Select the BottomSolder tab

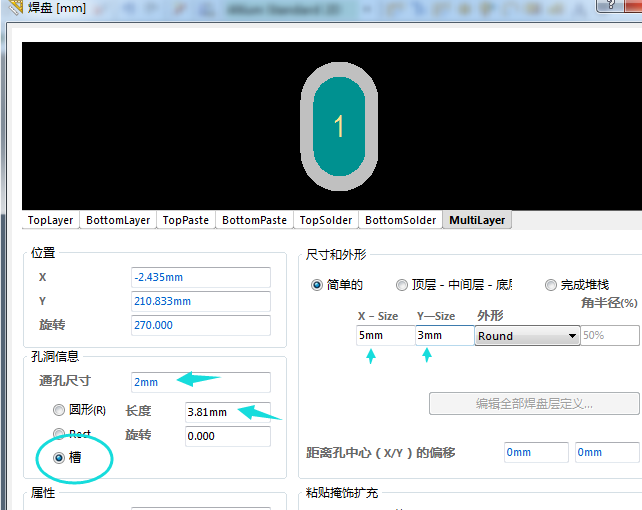(400, 220)
